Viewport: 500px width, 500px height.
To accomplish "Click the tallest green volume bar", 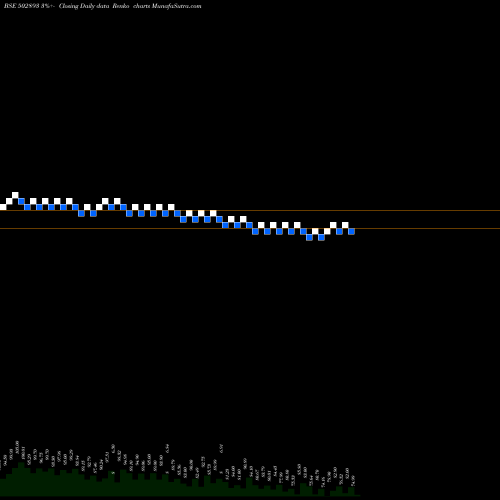I will [x=21, y=479].
